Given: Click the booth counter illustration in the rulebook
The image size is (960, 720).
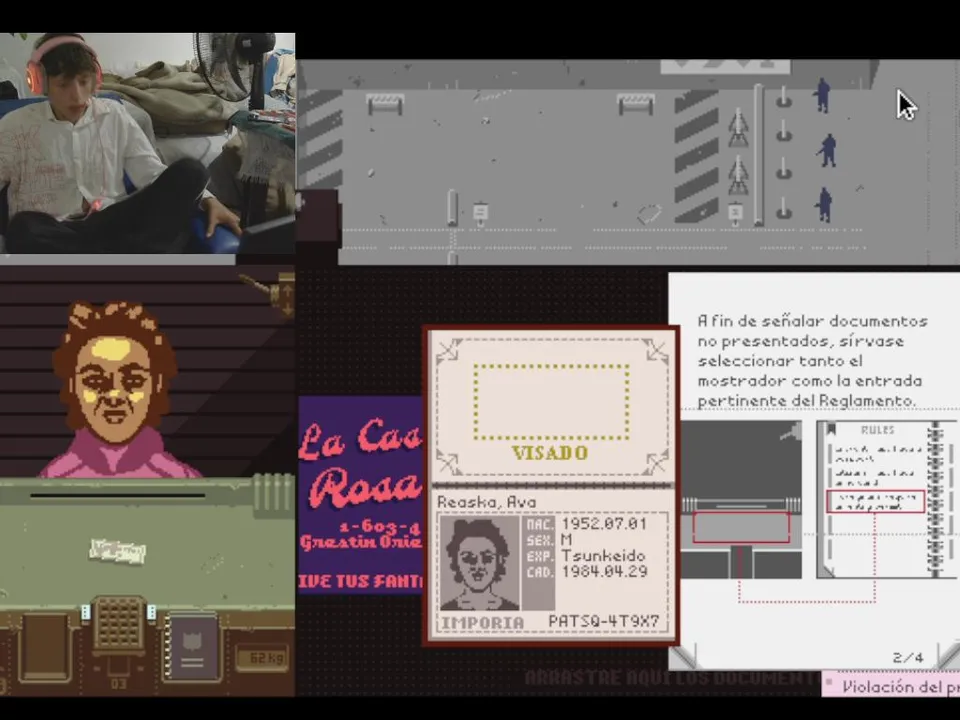Looking at the screenshot, I should coord(741,500).
